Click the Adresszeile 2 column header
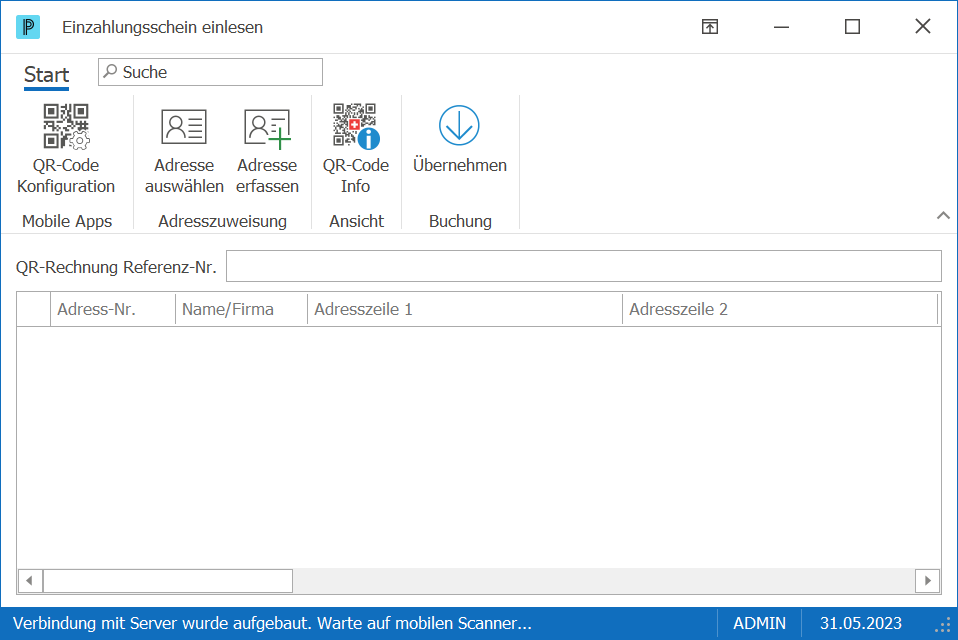This screenshot has width=958, height=640. tap(780, 309)
